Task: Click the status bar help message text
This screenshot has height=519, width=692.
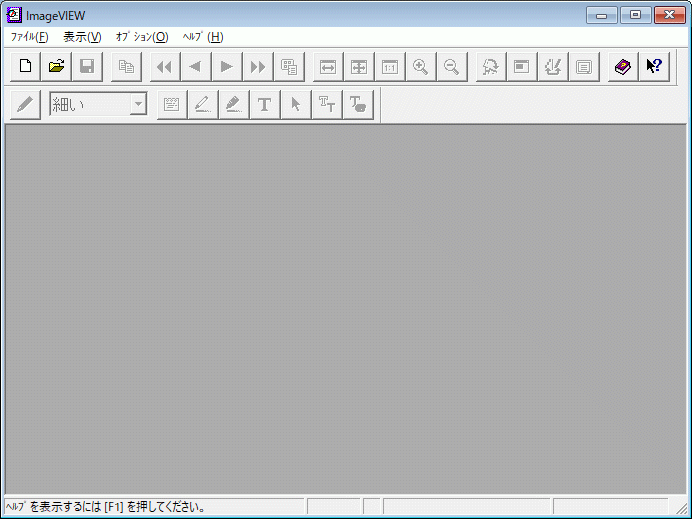Action: [x=105, y=507]
